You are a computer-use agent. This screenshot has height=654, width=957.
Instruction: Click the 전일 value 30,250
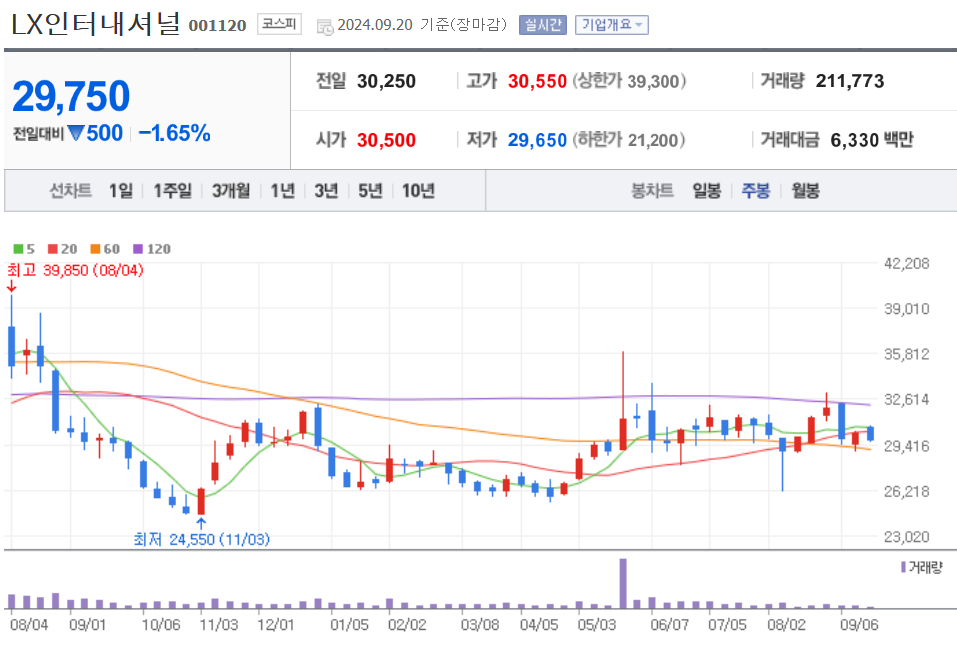click(x=386, y=81)
